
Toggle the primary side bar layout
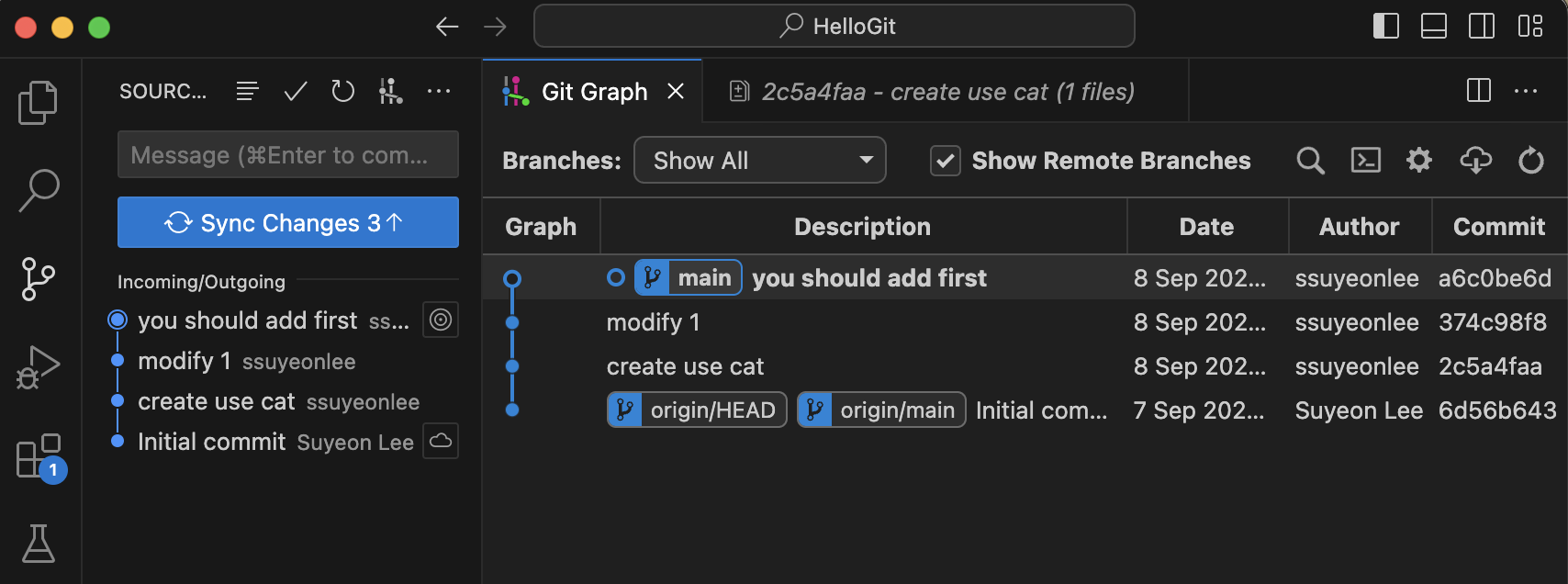click(1385, 26)
